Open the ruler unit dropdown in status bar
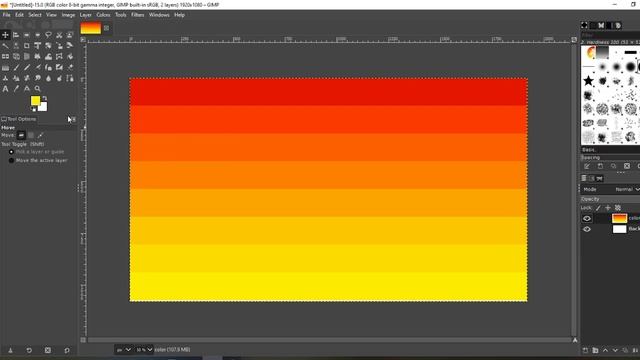640x360 pixels. click(123, 350)
